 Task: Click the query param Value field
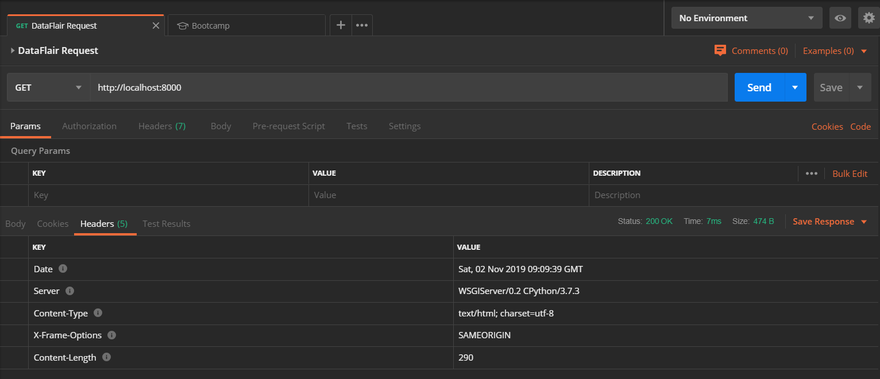click(449, 195)
